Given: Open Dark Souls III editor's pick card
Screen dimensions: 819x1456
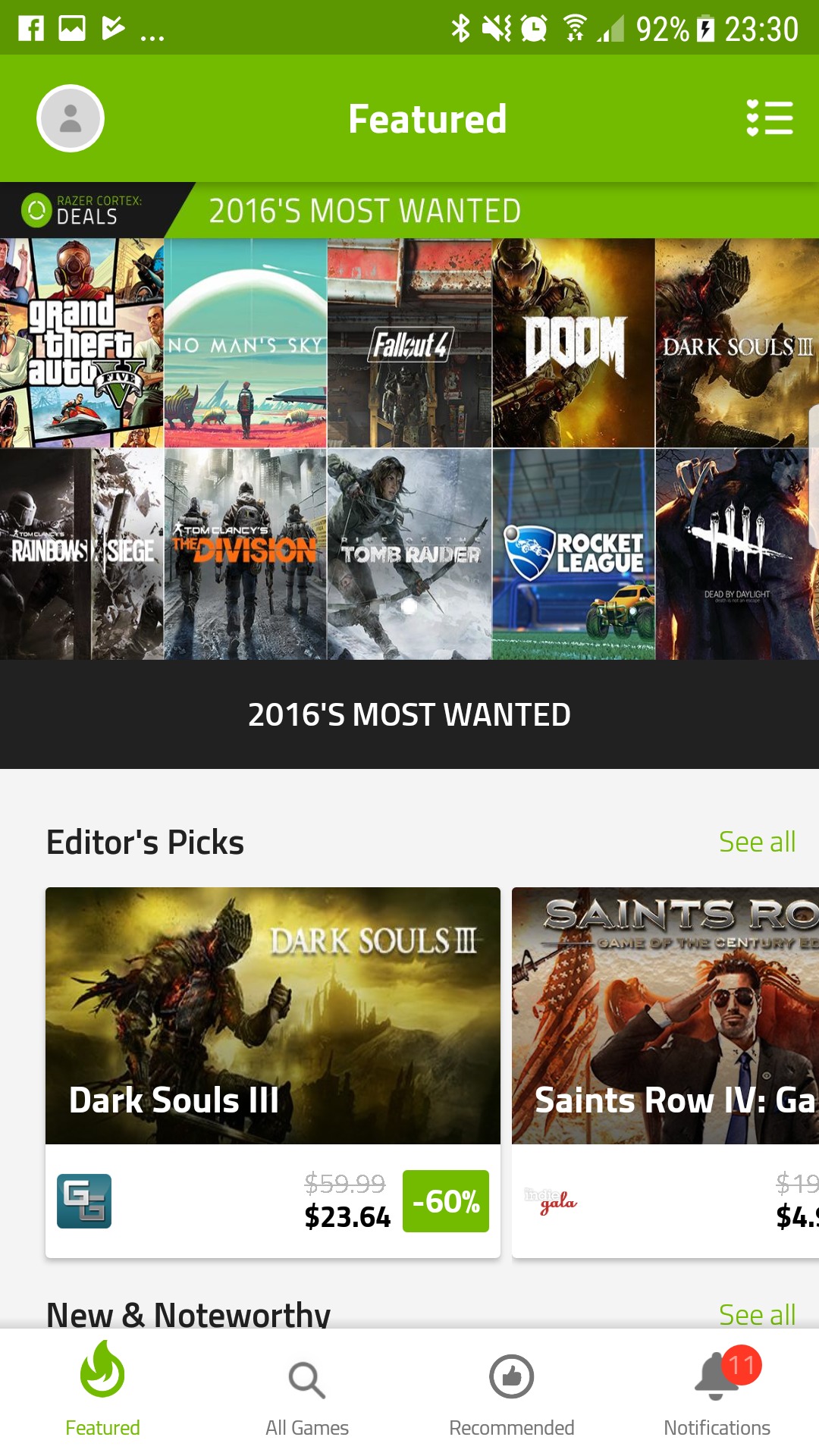Looking at the screenshot, I should coord(273,1072).
